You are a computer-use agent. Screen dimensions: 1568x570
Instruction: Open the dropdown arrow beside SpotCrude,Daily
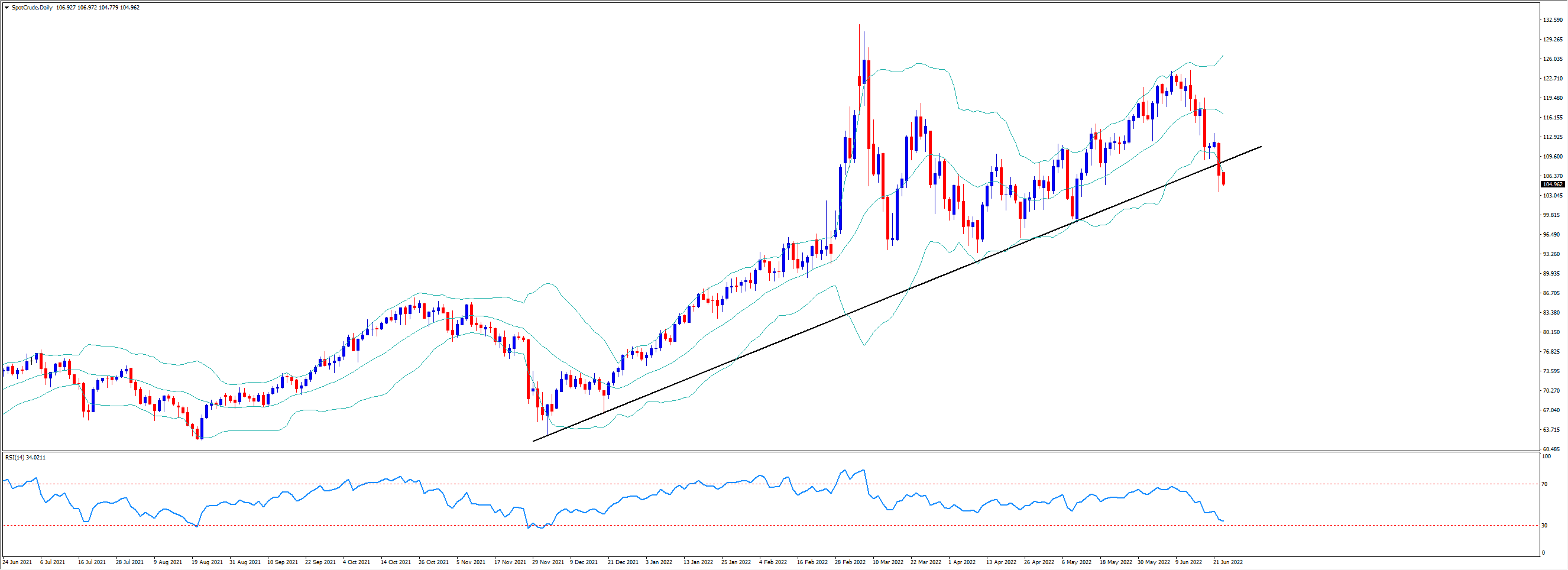coord(7,8)
